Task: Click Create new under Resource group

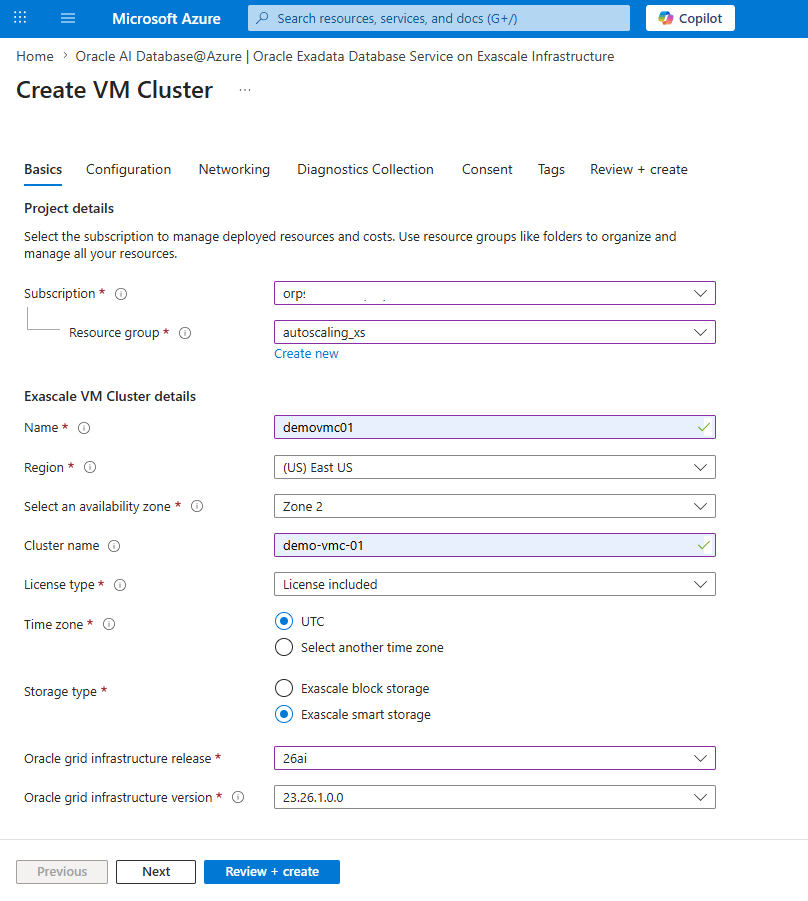Action: (x=306, y=353)
